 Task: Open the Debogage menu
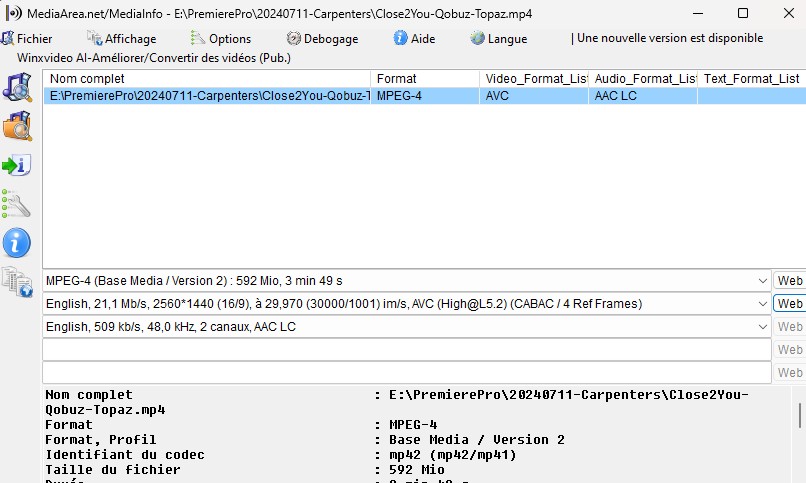[x=323, y=39]
